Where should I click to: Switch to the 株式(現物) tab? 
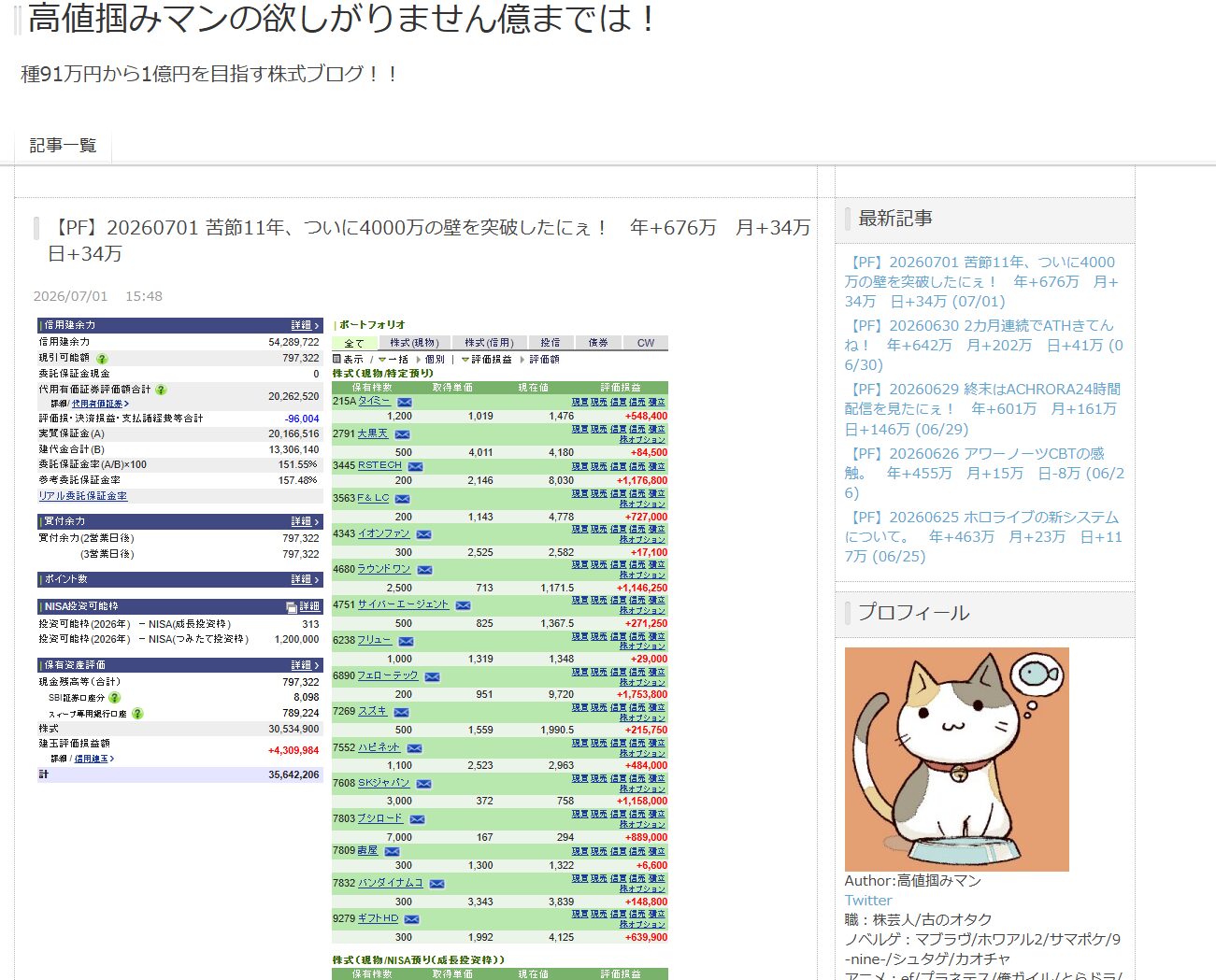point(414,343)
